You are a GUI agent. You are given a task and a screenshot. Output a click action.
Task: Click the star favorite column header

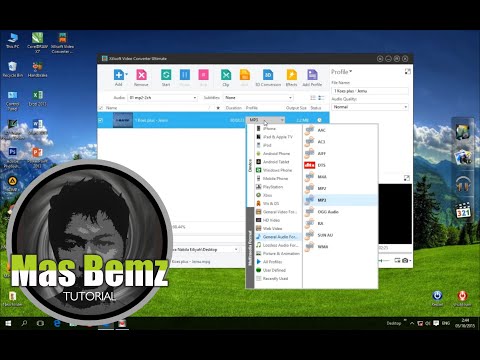tap(218, 108)
